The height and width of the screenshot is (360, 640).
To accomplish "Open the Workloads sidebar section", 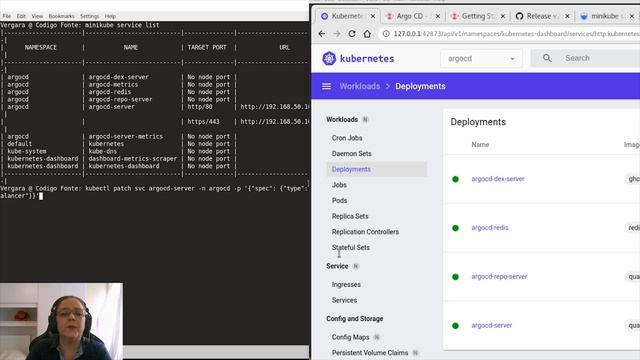I will pos(342,120).
